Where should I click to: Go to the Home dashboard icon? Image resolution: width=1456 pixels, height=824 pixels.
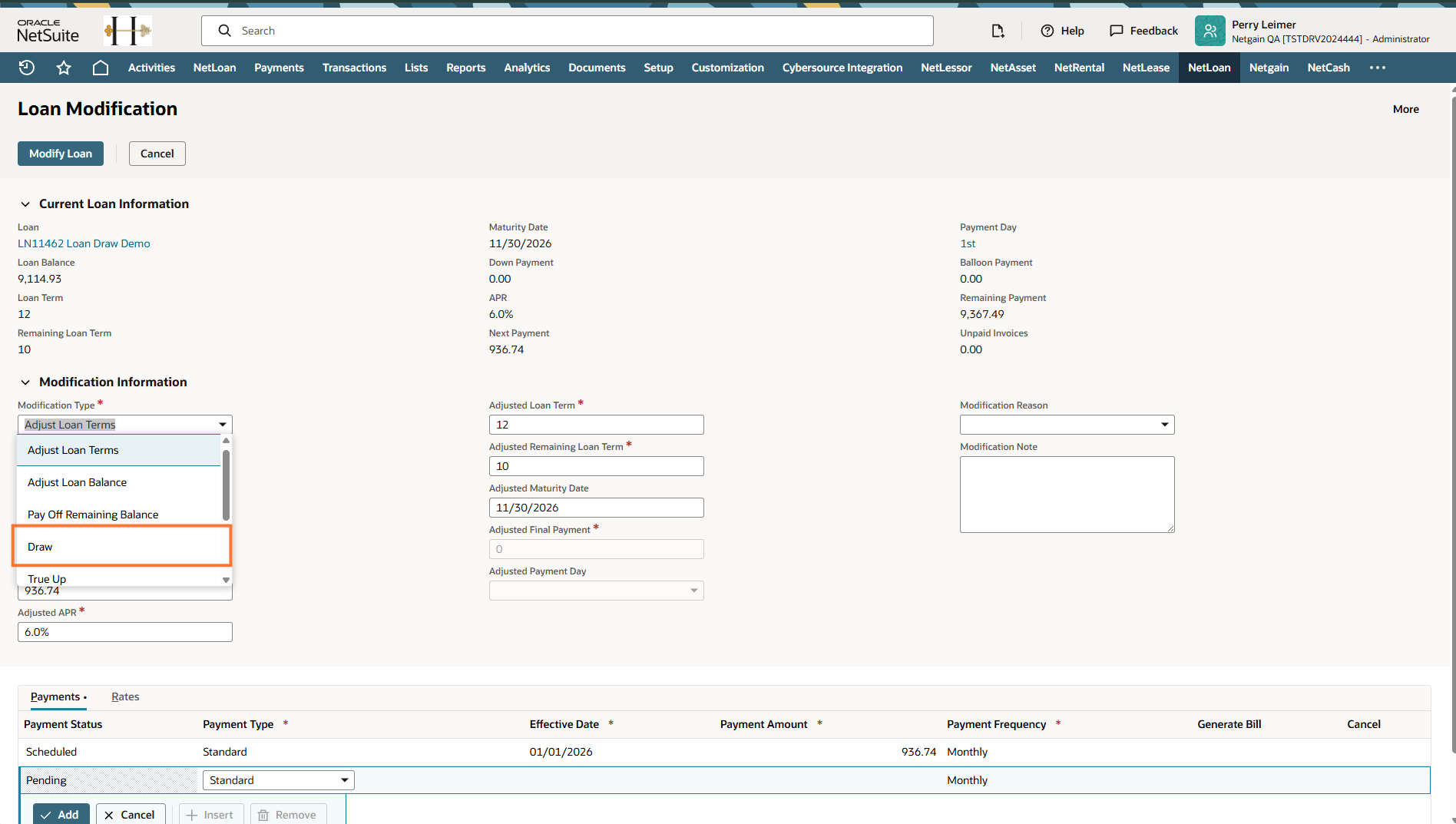(101, 68)
